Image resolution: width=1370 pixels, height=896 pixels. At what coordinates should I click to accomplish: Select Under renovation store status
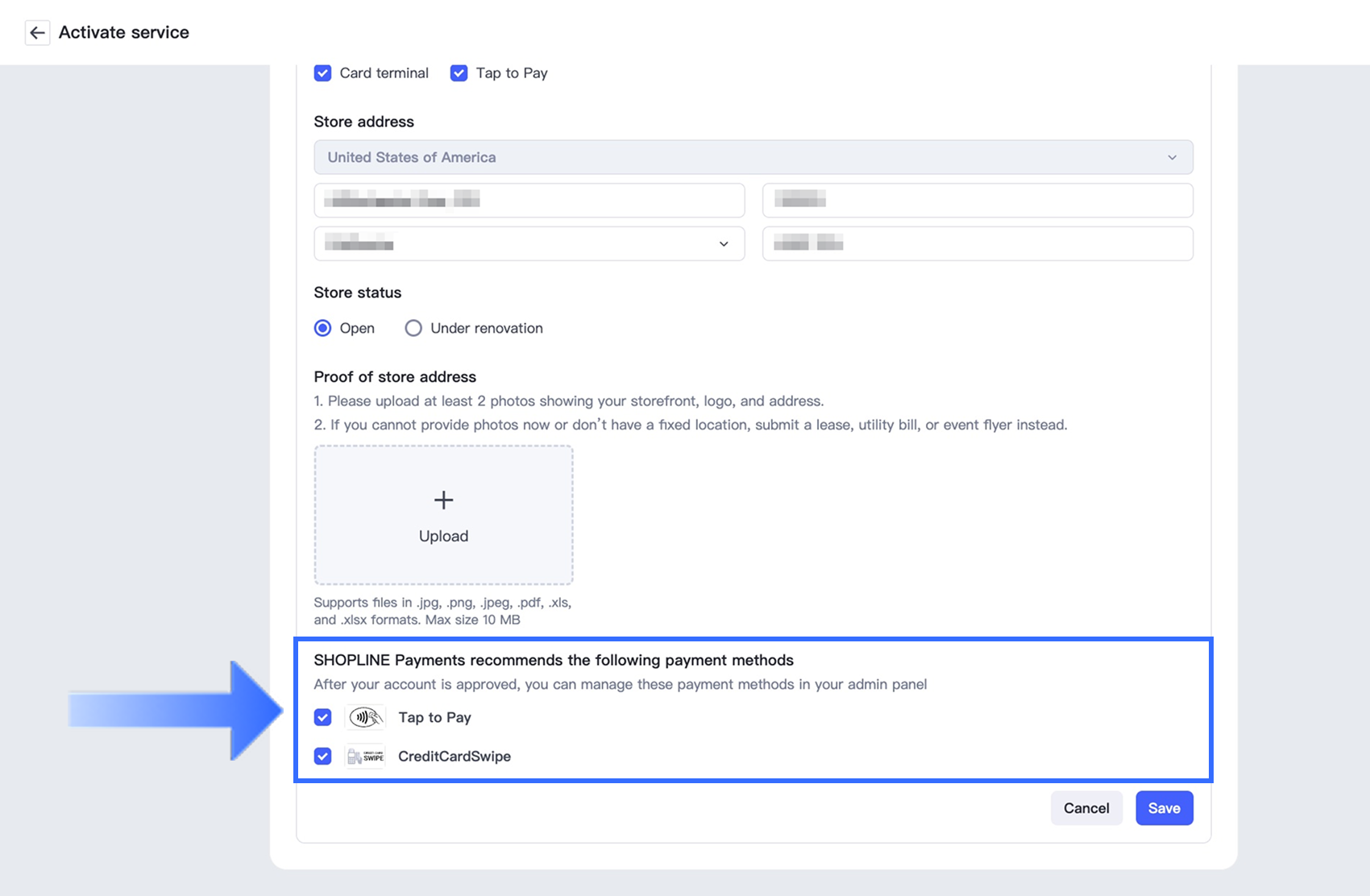point(413,328)
